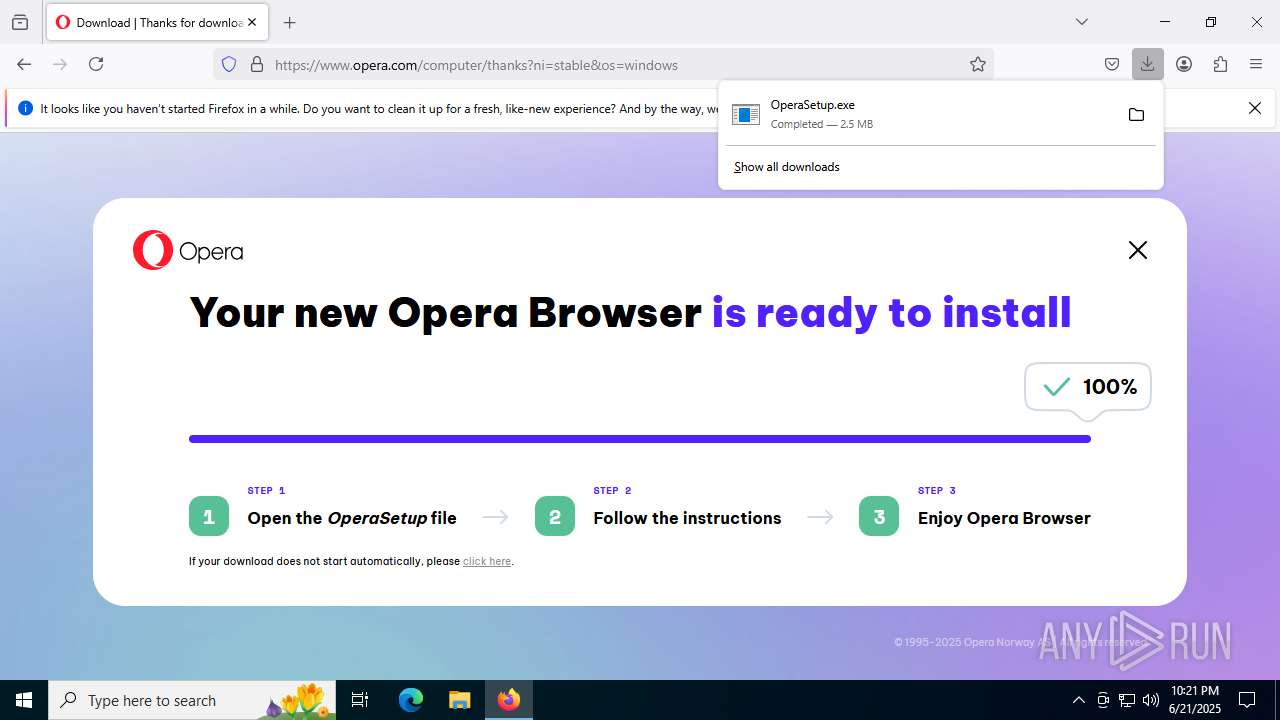Click step 1 number badge
Viewport: 1280px width, 720px height.
[209, 516]
